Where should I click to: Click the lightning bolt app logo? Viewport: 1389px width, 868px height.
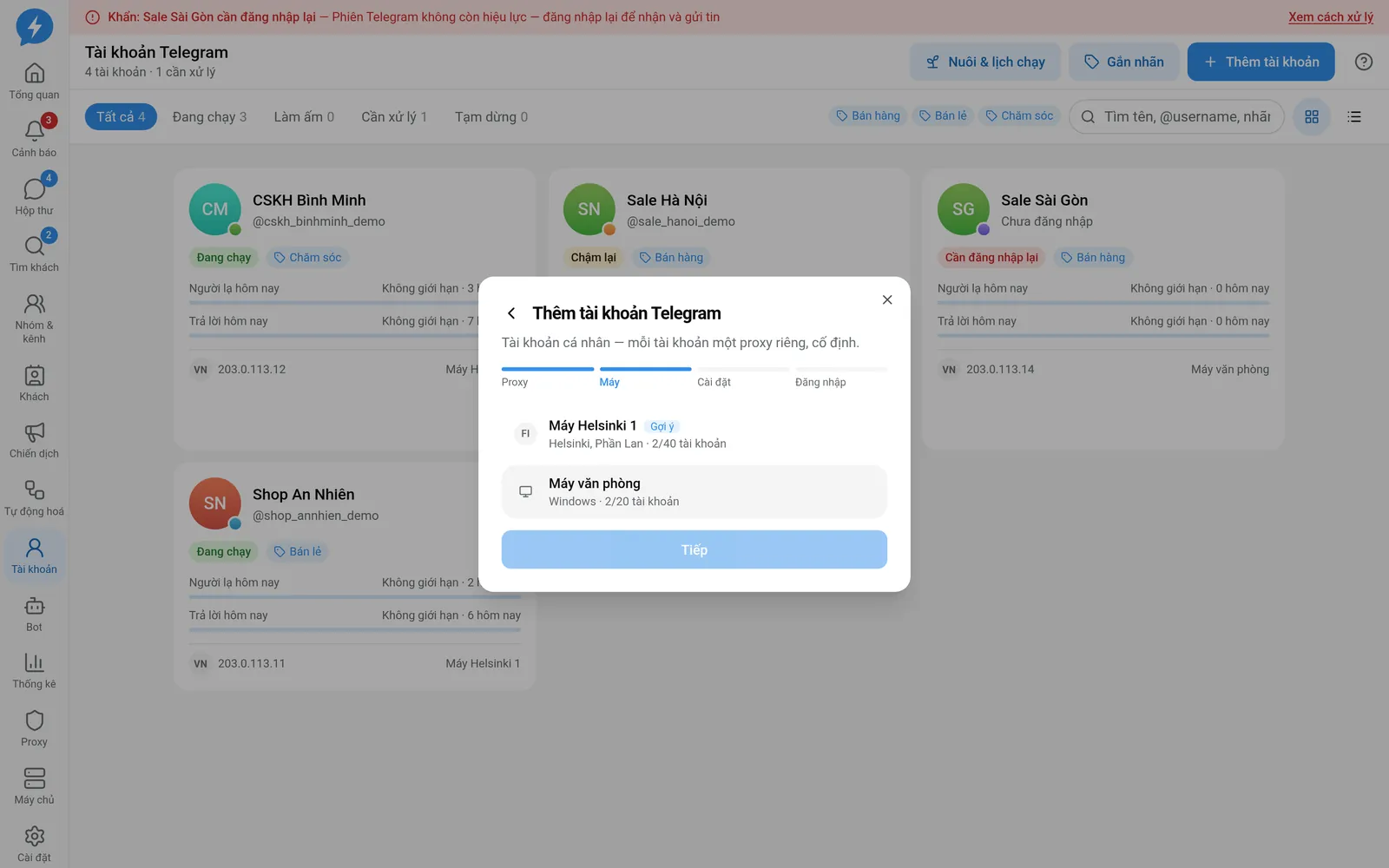[x=35, y=27]
